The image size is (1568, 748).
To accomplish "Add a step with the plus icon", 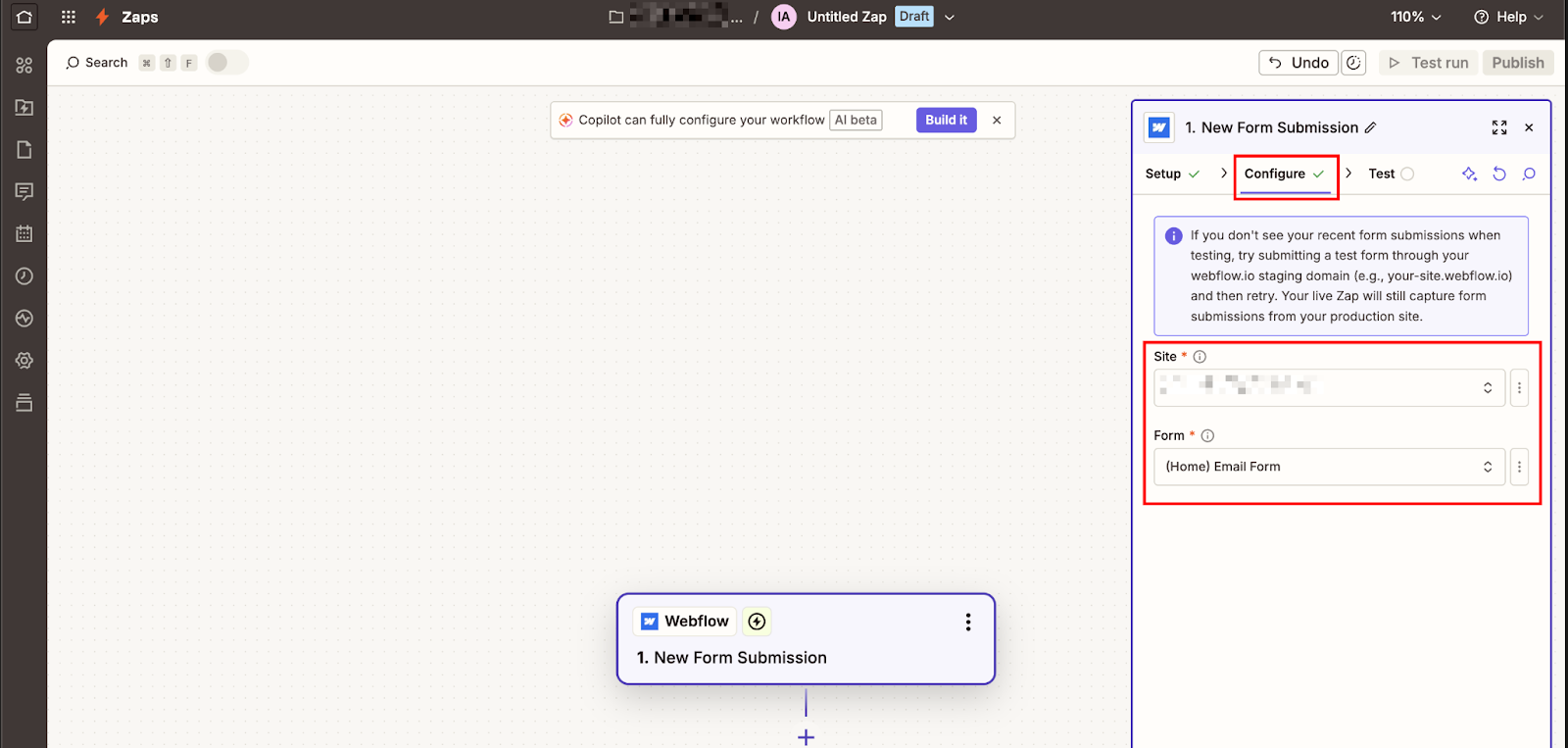I will coord(806,737).
